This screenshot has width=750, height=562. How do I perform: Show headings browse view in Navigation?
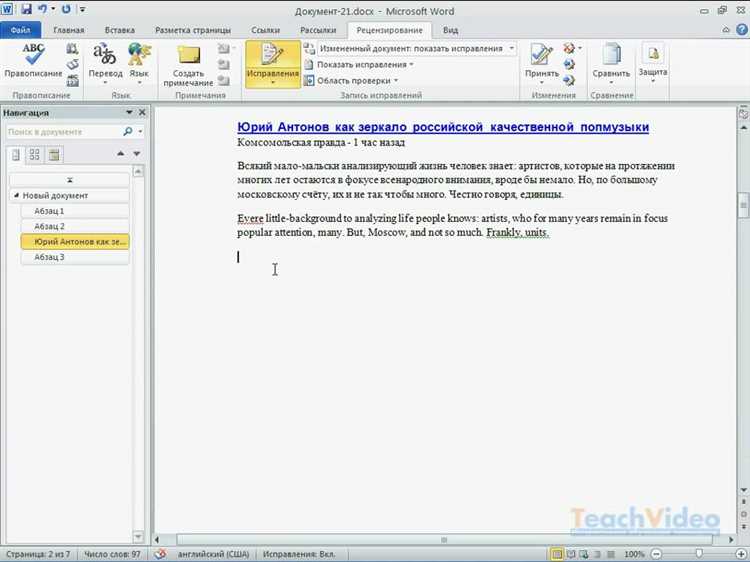[x=16, y=154]
